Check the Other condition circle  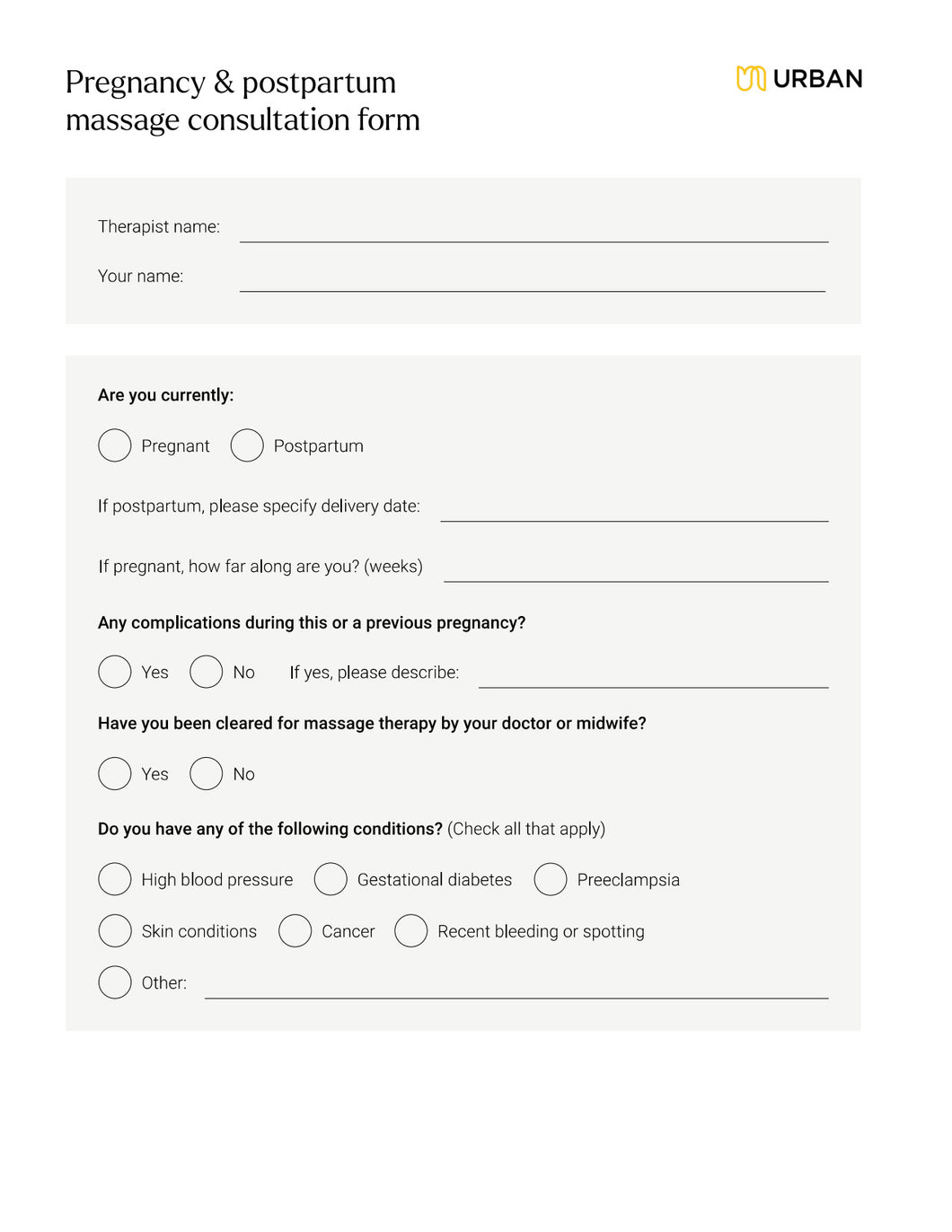point(115,982)
